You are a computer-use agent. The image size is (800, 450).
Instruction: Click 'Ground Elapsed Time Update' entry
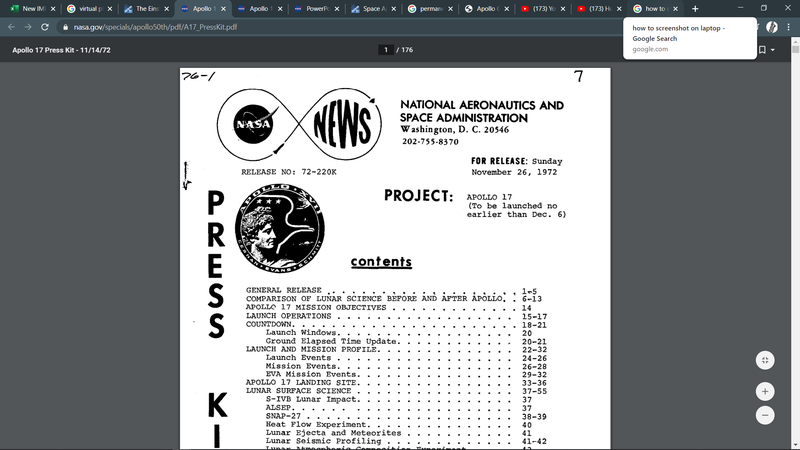406,341
